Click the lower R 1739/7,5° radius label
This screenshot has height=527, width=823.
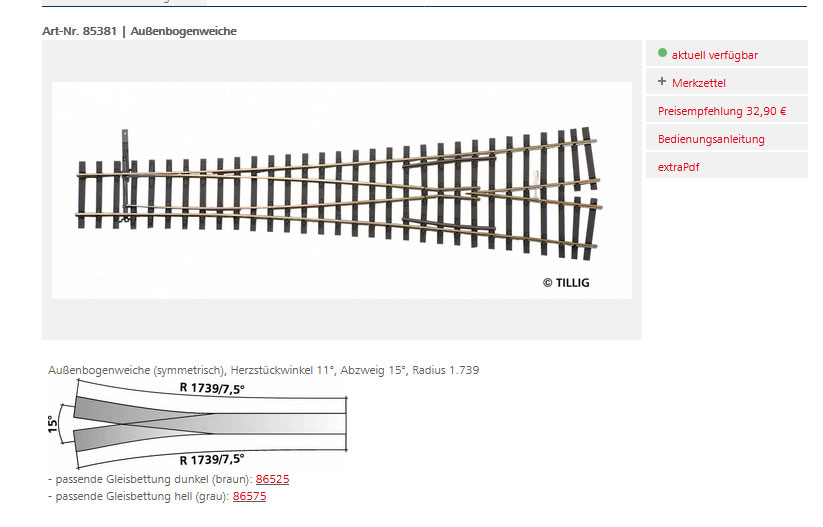click(212, 460)
